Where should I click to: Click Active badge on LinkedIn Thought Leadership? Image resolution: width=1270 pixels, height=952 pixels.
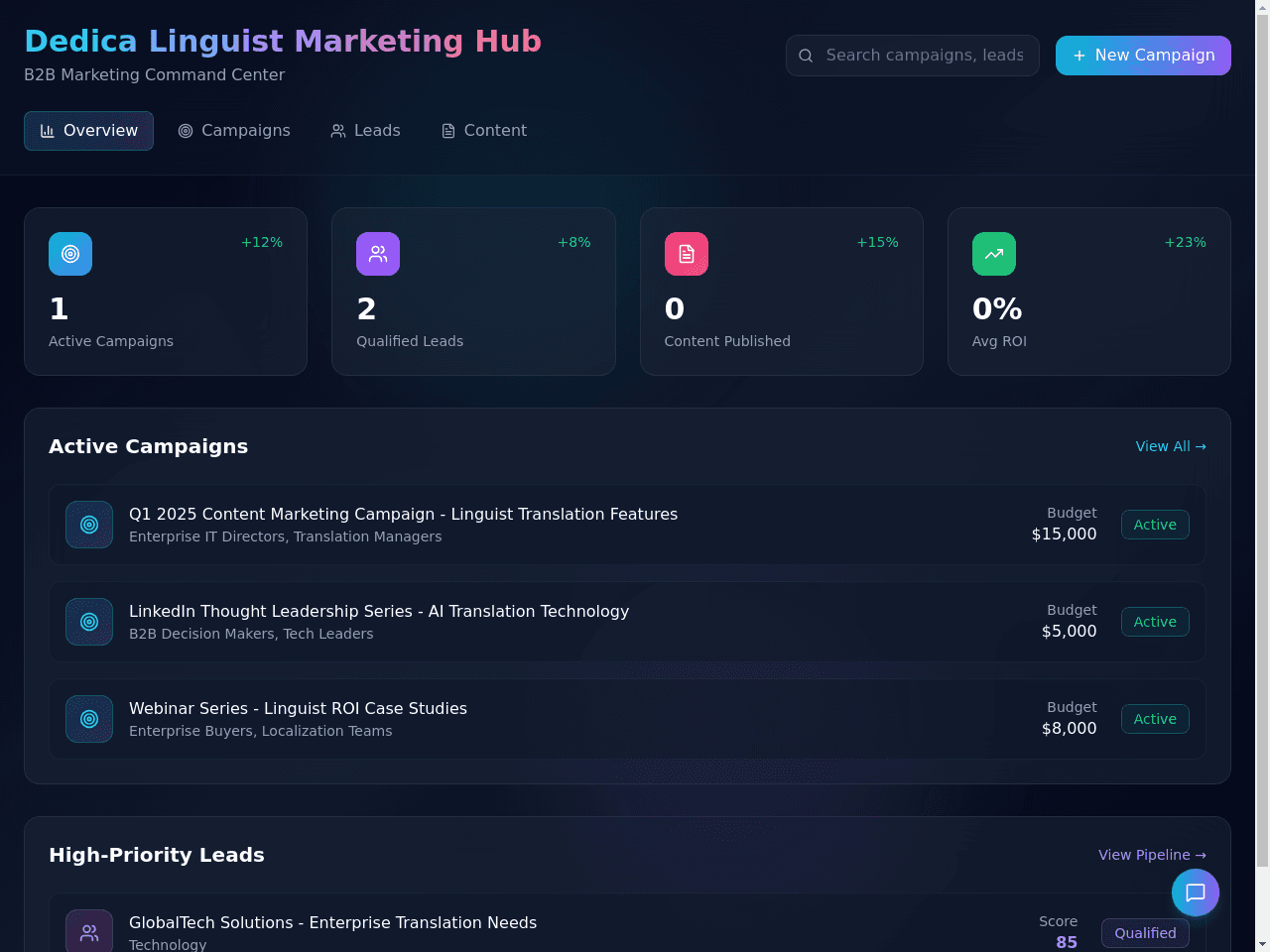click(1155, 622)
